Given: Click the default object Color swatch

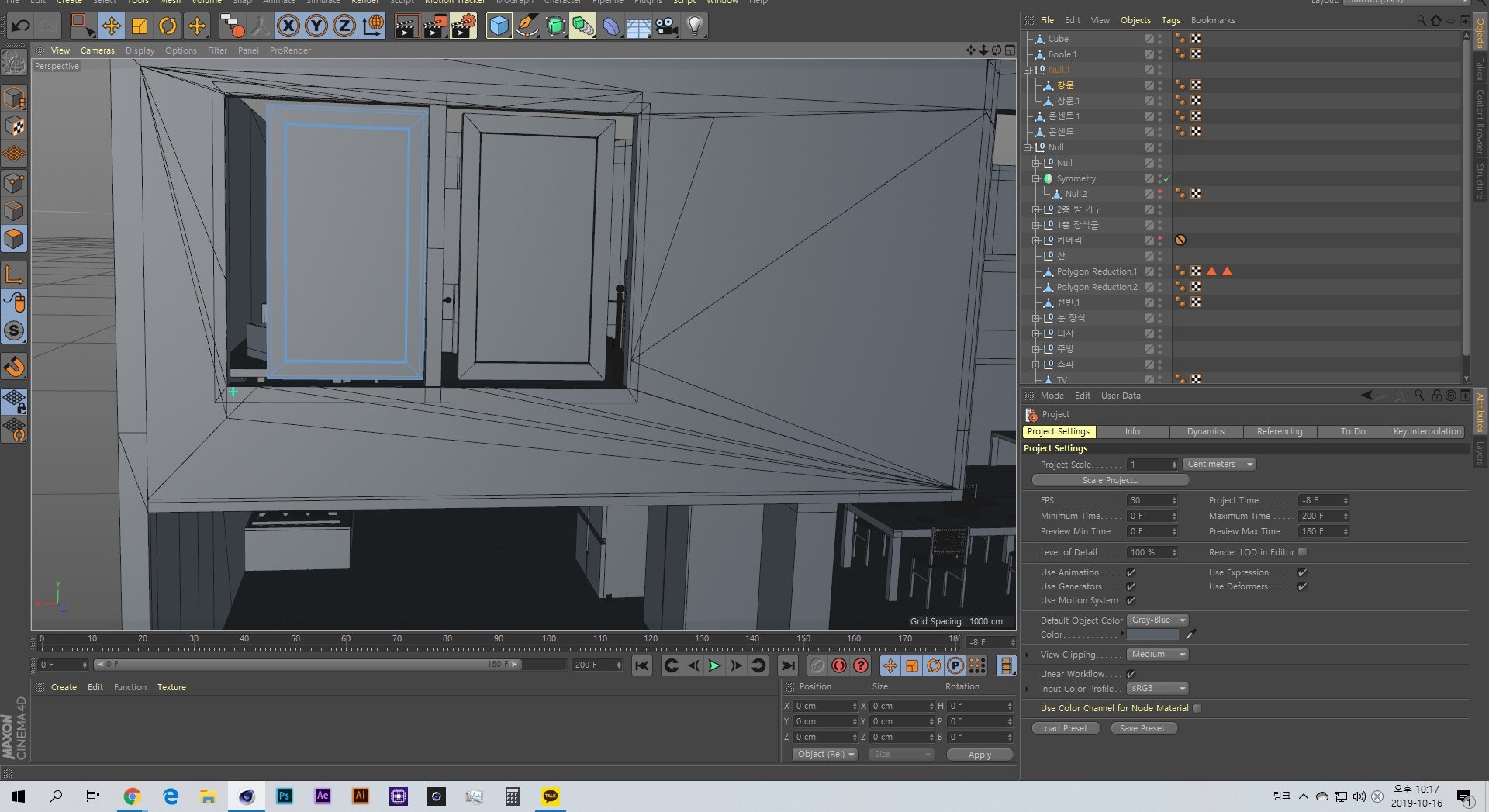Looking at the screenshot, I should coord(1152,634).
